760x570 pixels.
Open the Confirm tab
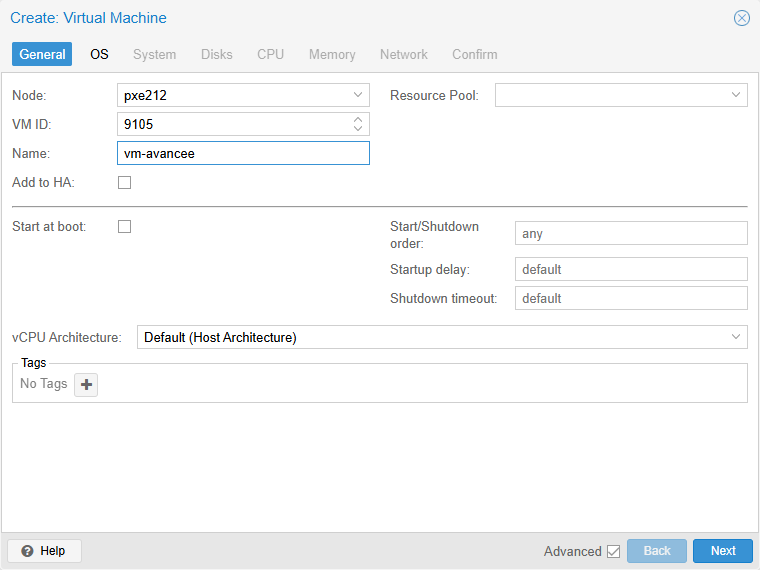click(475, 54)
